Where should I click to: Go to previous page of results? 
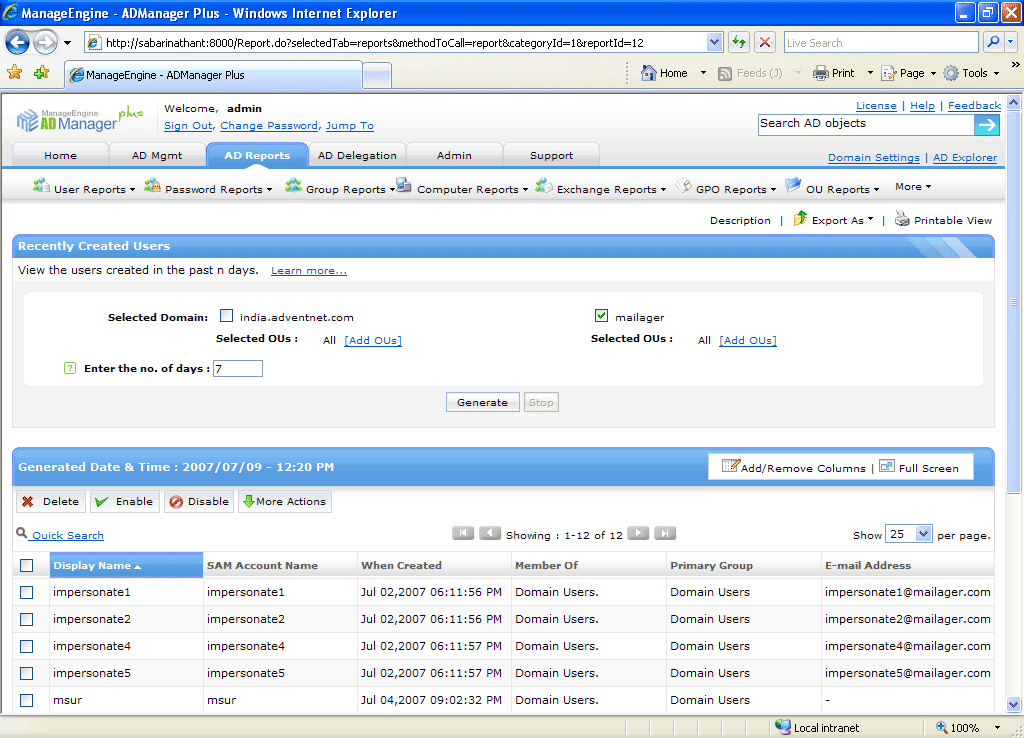tap(490, 534)
